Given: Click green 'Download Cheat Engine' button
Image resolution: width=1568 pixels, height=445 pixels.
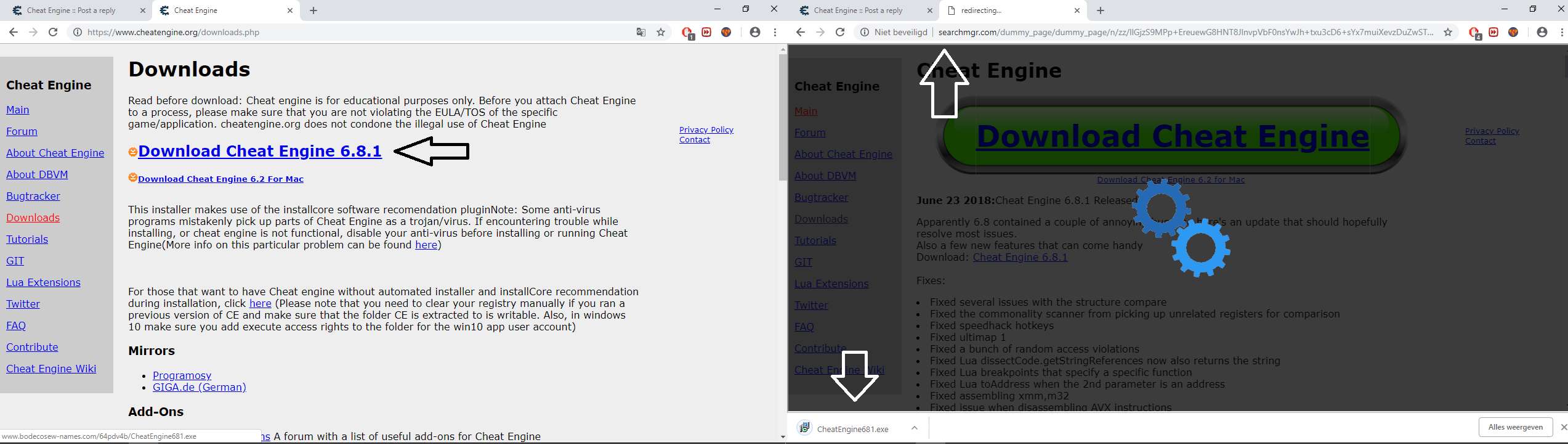Looking at the screenshot, I should point(1172,136).
